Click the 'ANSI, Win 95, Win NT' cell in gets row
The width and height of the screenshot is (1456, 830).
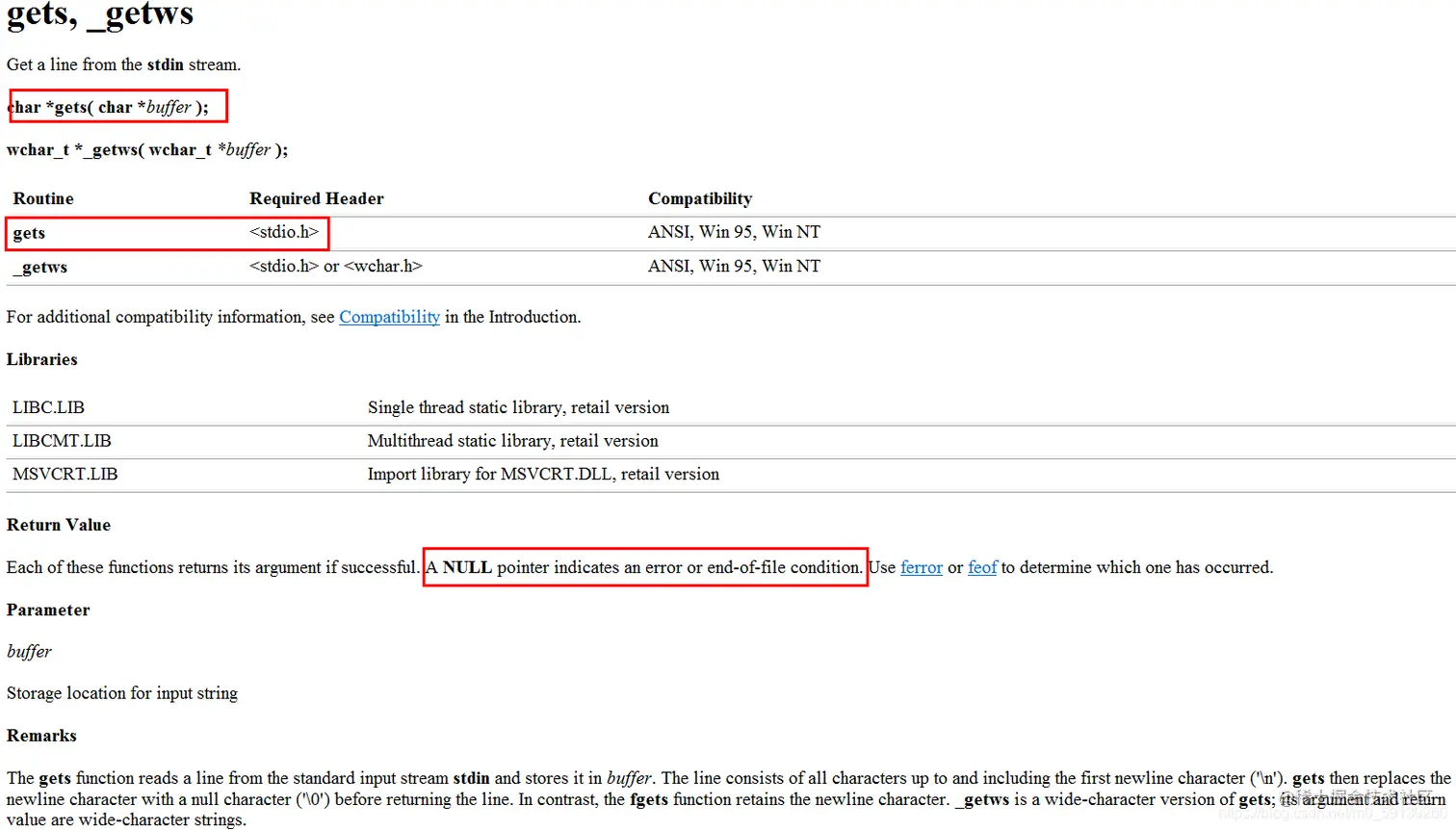[x=734, y=232]
